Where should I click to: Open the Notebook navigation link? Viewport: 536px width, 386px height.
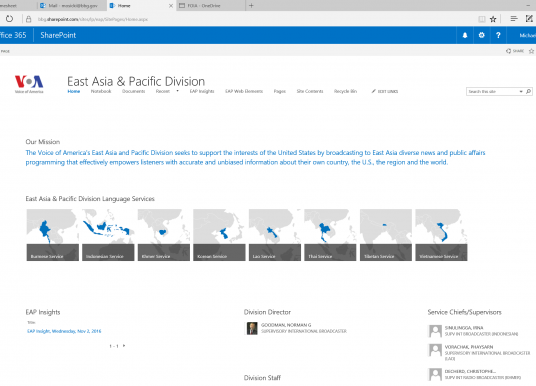(101, 91)
